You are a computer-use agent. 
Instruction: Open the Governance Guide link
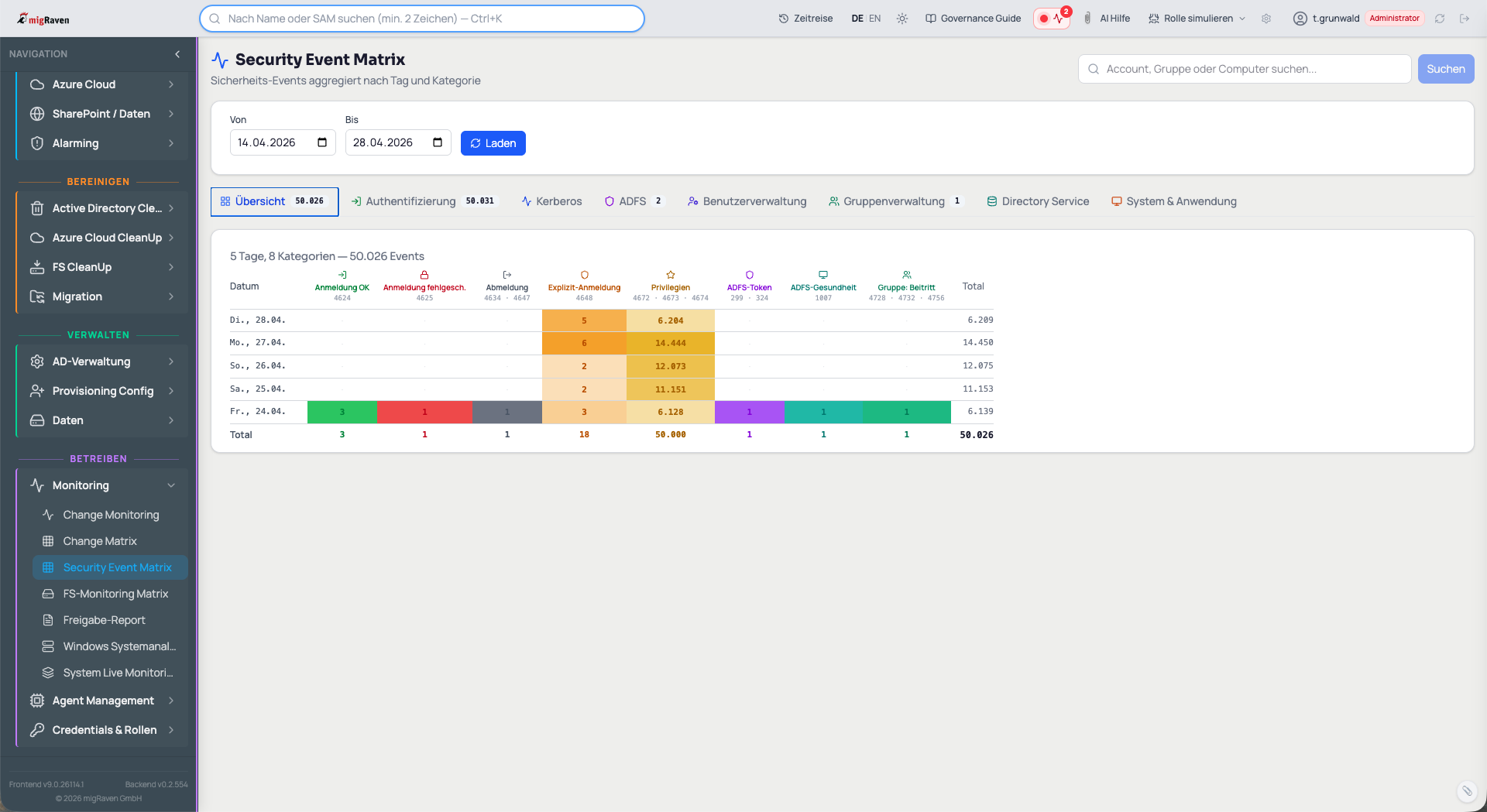pos(974,19)
